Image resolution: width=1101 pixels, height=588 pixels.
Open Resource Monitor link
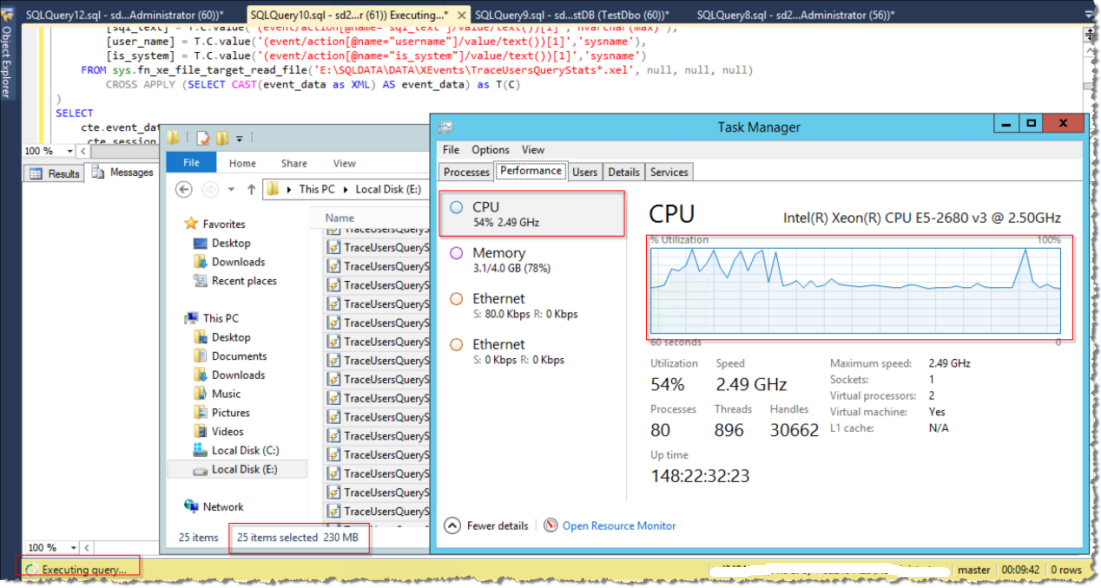point(619,525)
